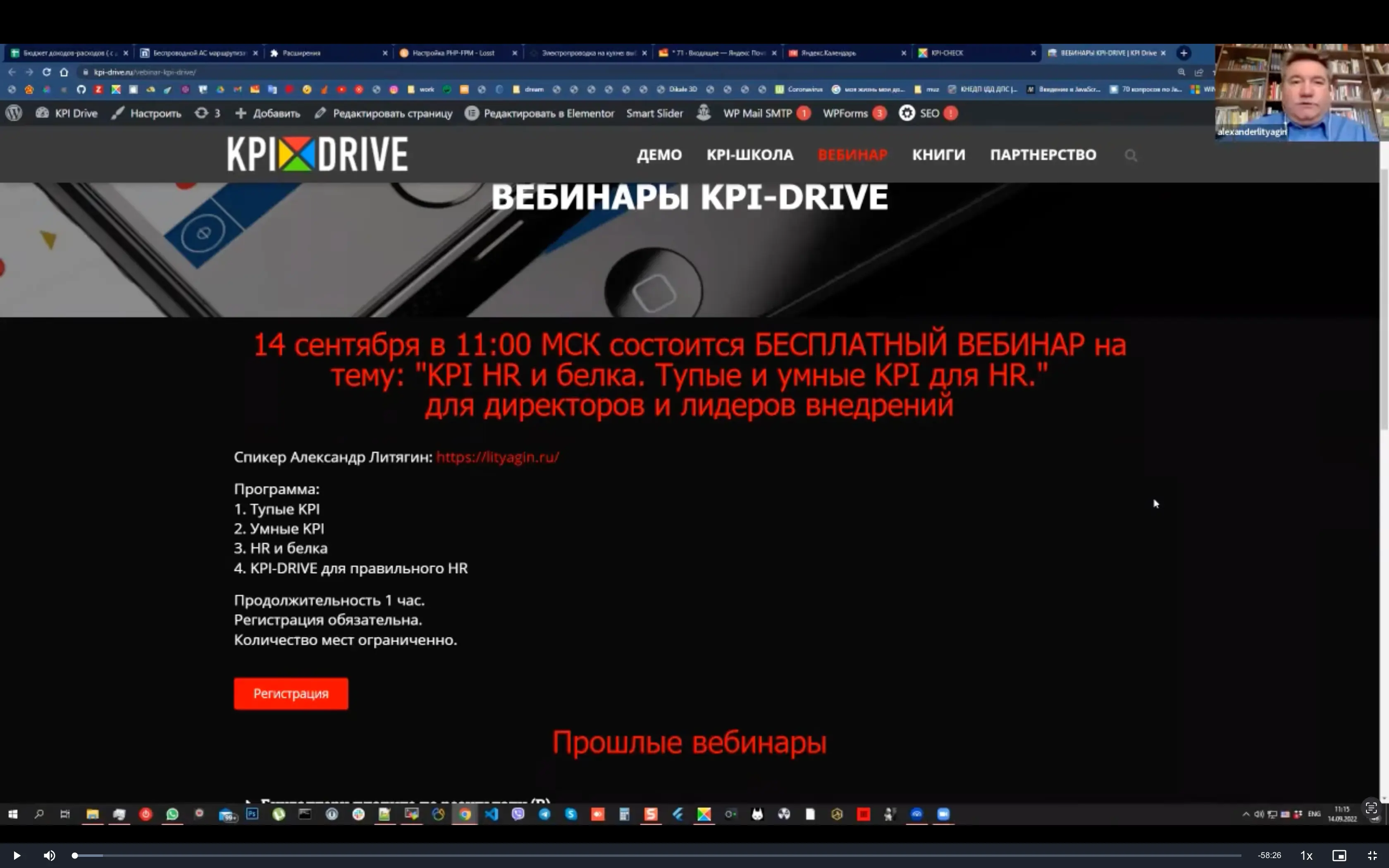Image resolution: width=1389 pixels, height=868 pixels.
Task: Open ПАРТНЕРСТВО navigation item
Action: (1043, 155)
